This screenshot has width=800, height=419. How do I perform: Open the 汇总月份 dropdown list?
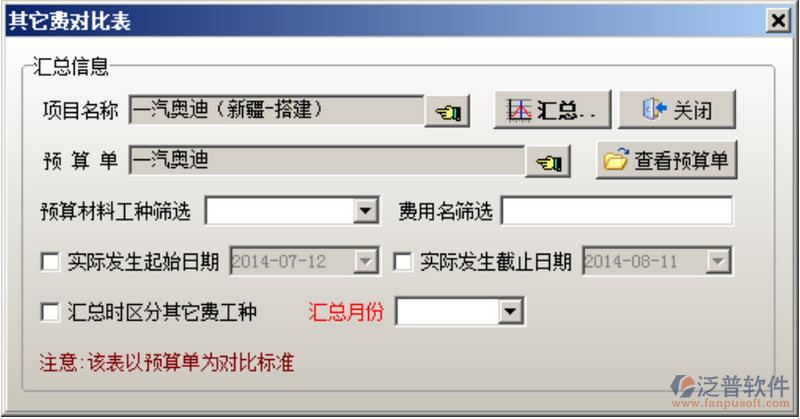(x=510, y=311)
